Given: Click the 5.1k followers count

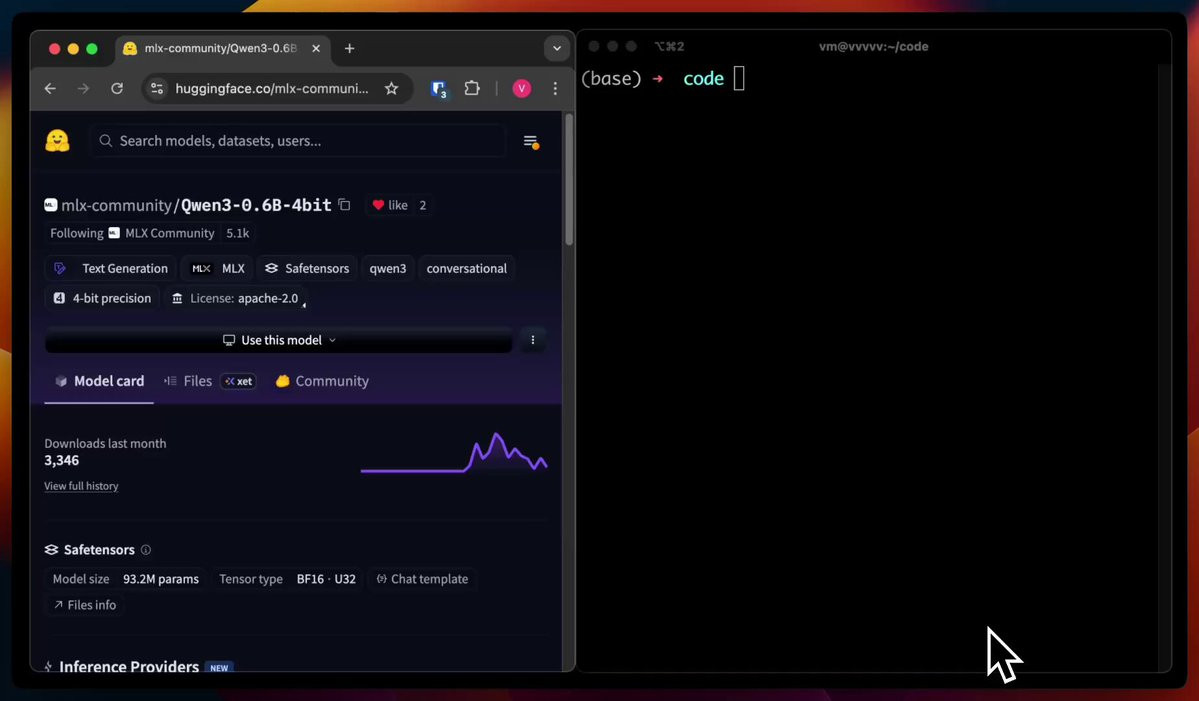Looking at the screenshot, I should pyautogui.click(x=237, y=233).
